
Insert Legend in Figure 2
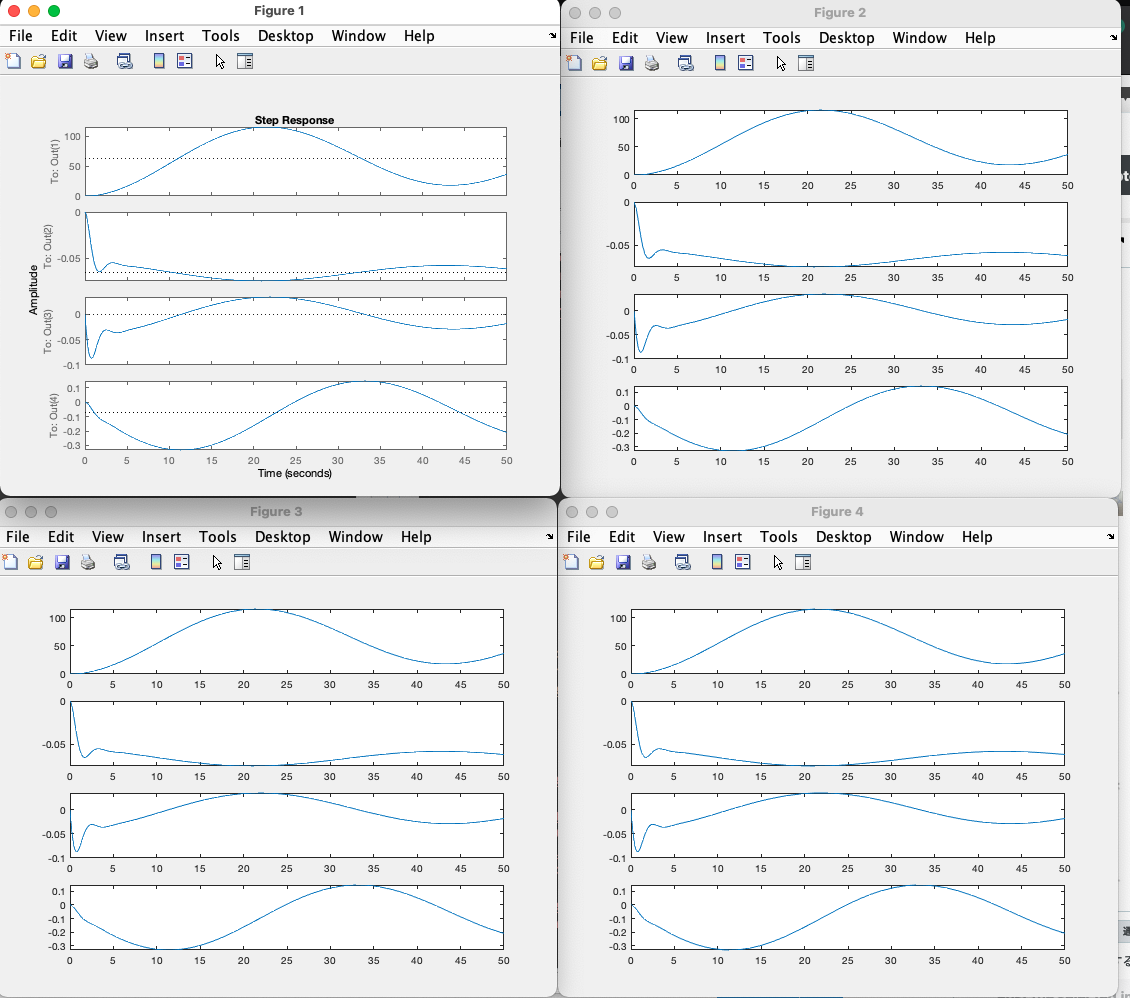coord(746,63)
